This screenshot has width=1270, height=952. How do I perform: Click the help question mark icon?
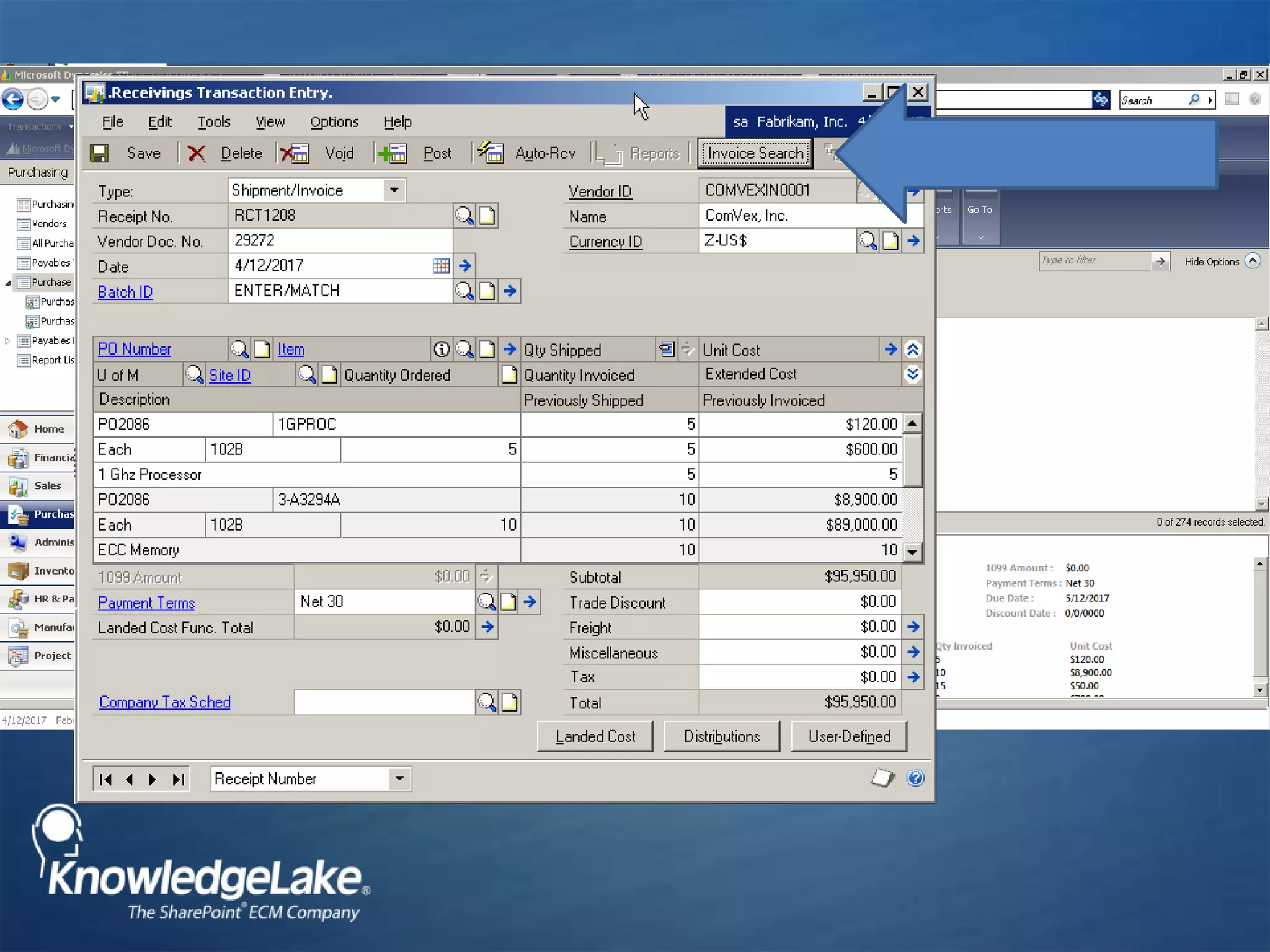tap(915, 778)
